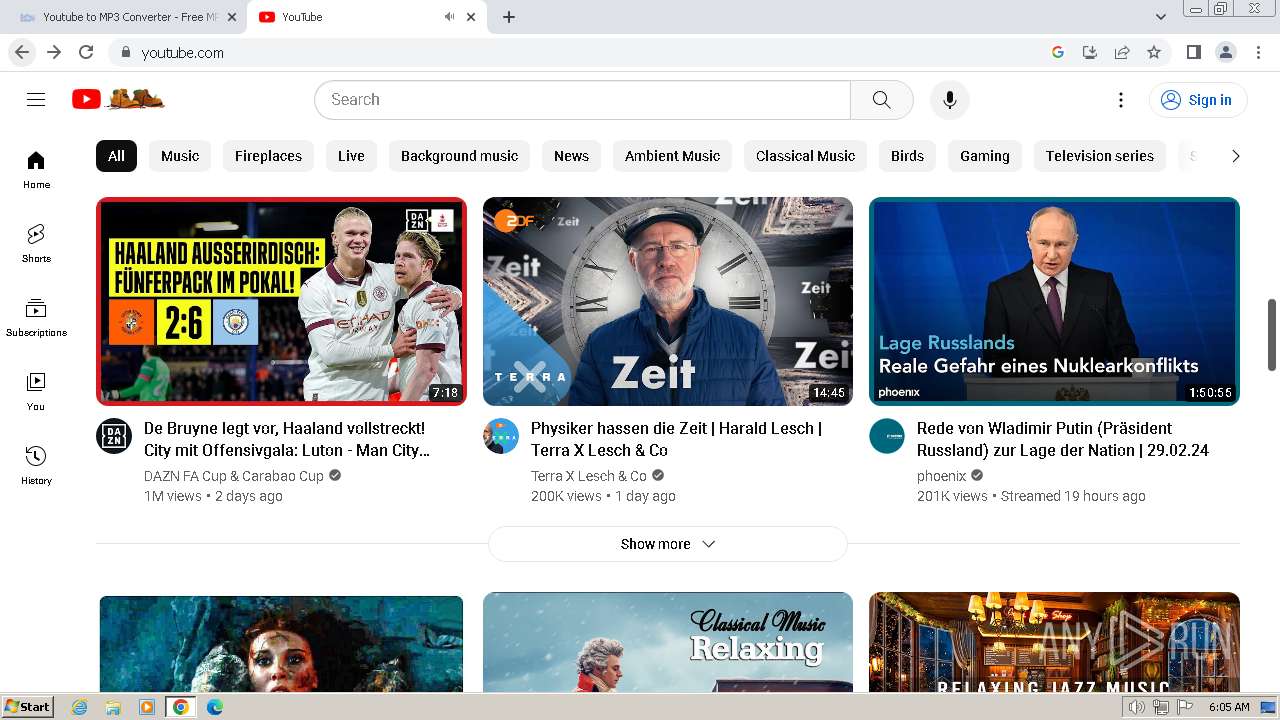Open History in sidebar
The height and width of the screenshot is (720, 1280).
(x=36, y=466)
